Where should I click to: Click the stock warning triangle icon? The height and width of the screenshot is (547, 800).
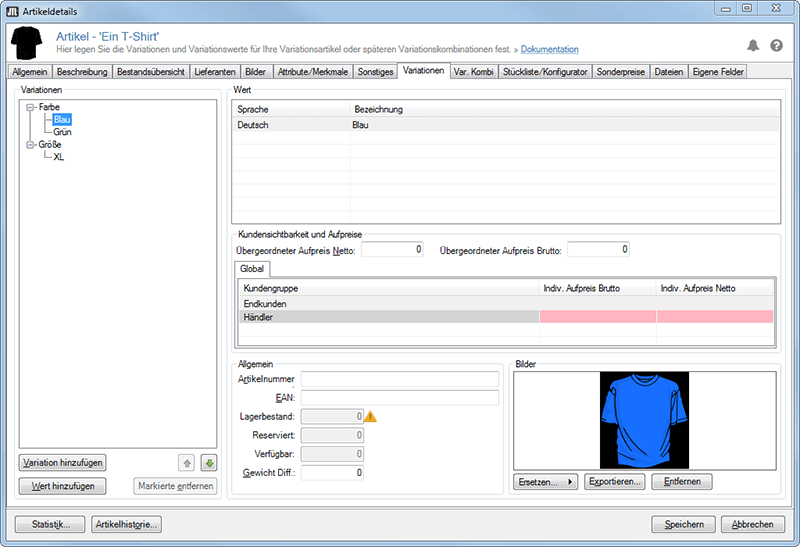(x=372, y=416)
